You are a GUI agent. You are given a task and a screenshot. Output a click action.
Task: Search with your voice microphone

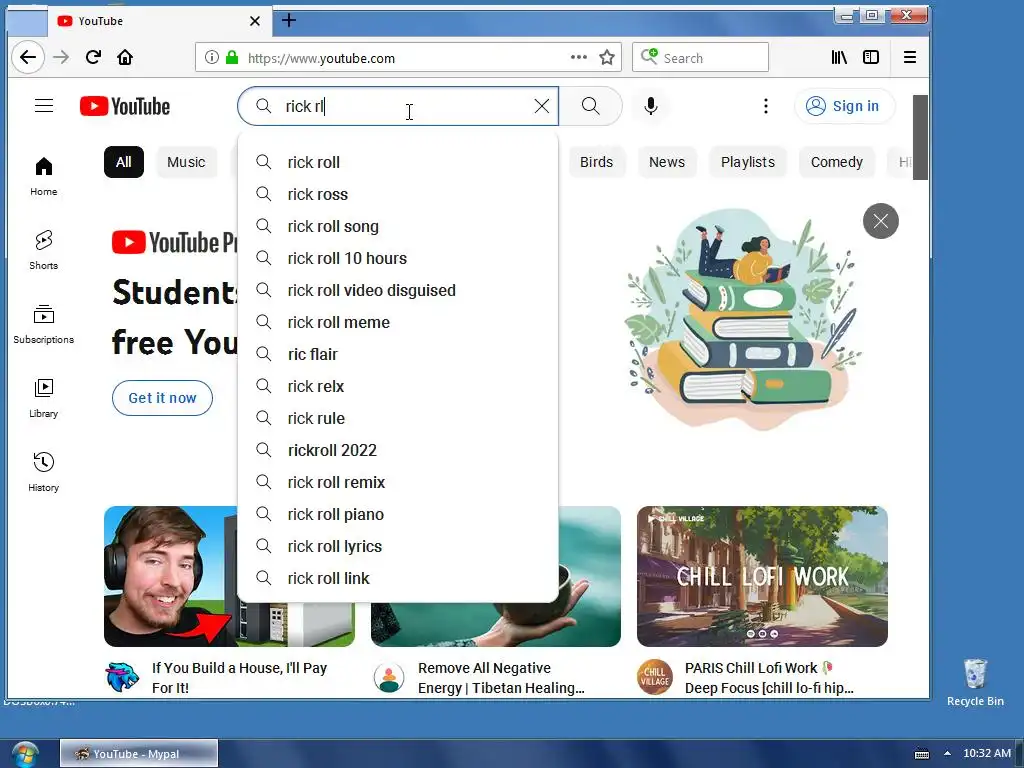(x=650, y=106)
